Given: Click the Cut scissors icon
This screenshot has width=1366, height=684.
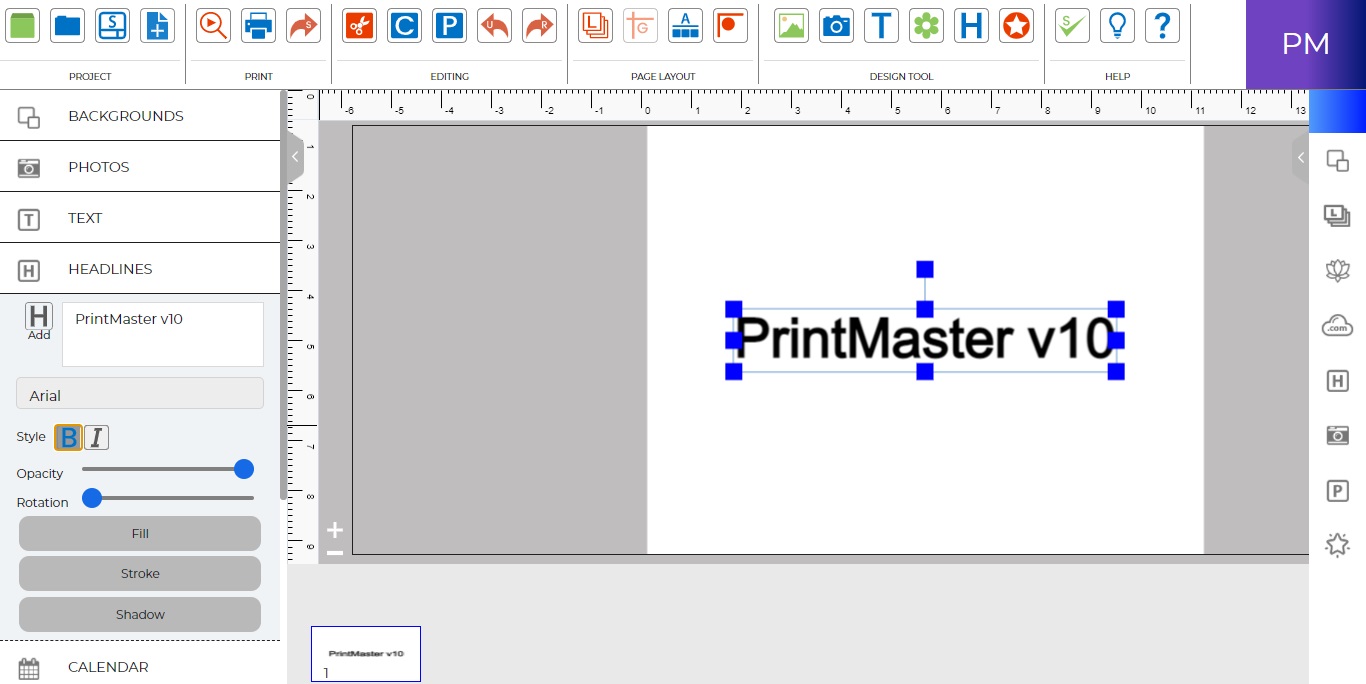Looking at the screenshot, I should (x=359, y=25).
